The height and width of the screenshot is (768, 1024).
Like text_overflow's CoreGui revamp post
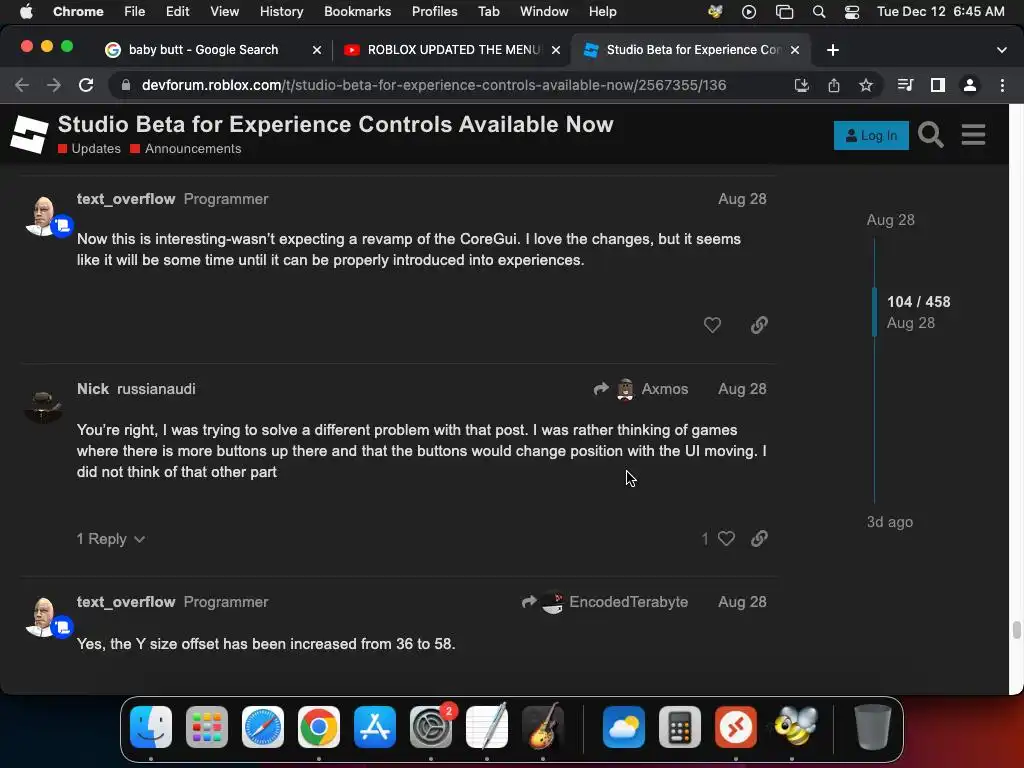click(712, 325)
